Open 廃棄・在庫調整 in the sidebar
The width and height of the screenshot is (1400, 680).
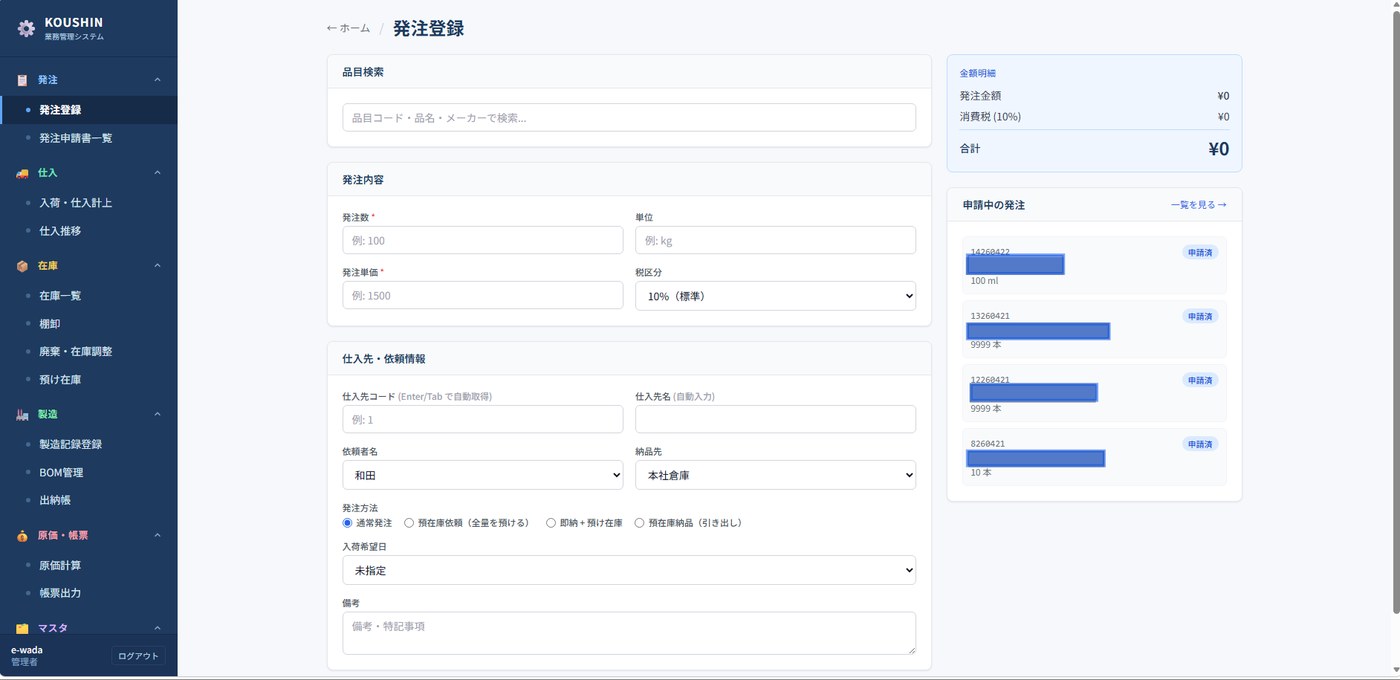(x=89, y=352)
